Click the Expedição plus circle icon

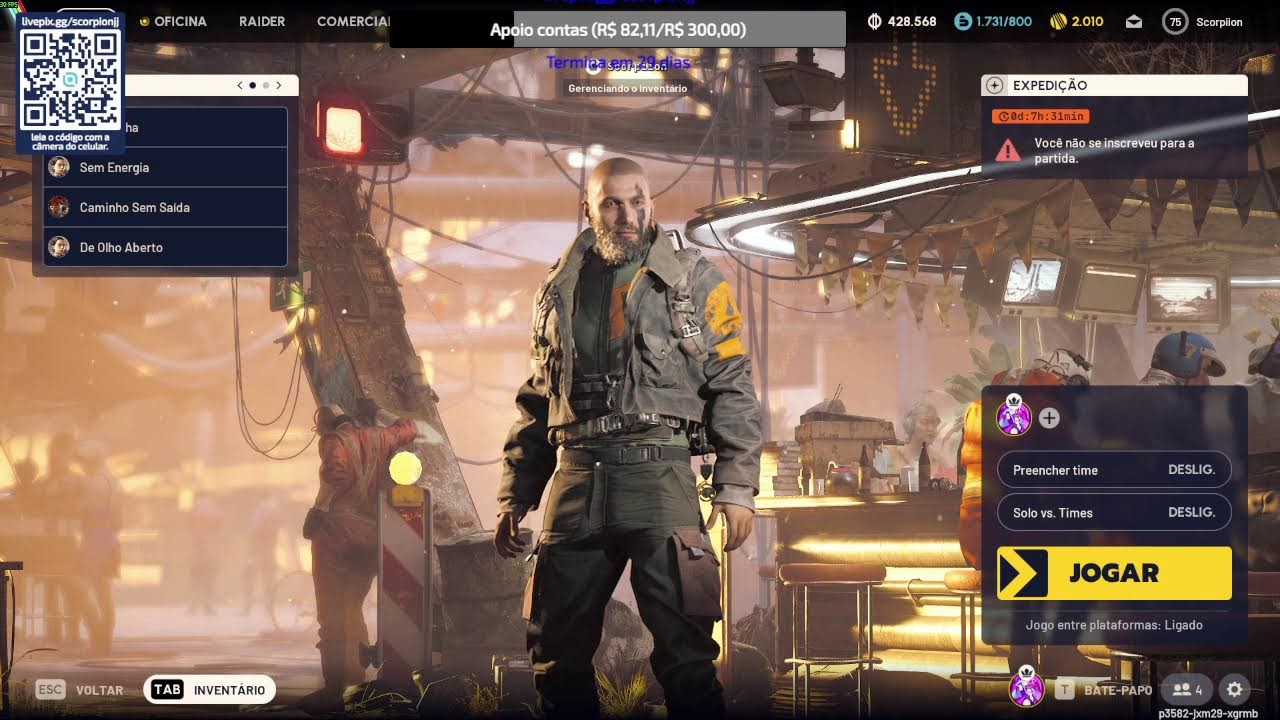pyautogui.click(x=994, y=86)
